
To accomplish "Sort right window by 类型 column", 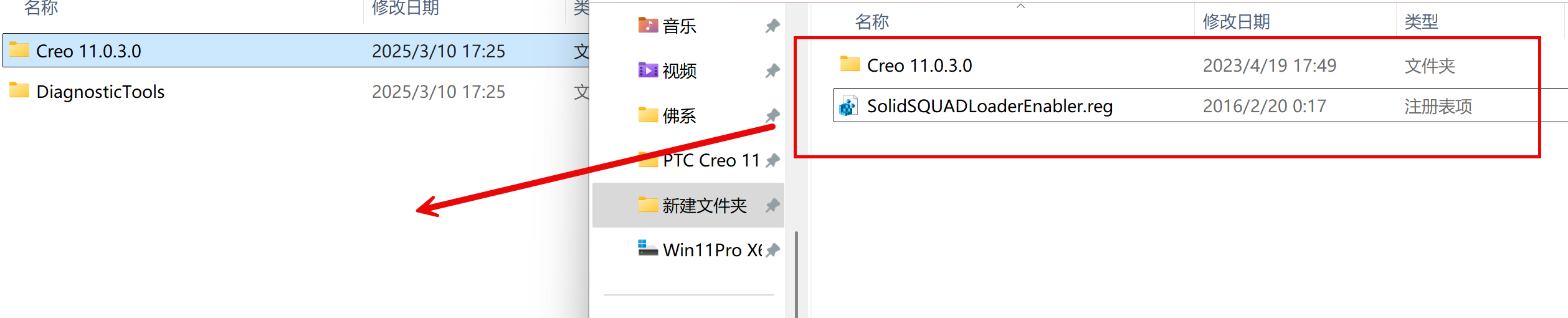I will coord(1421,22).
